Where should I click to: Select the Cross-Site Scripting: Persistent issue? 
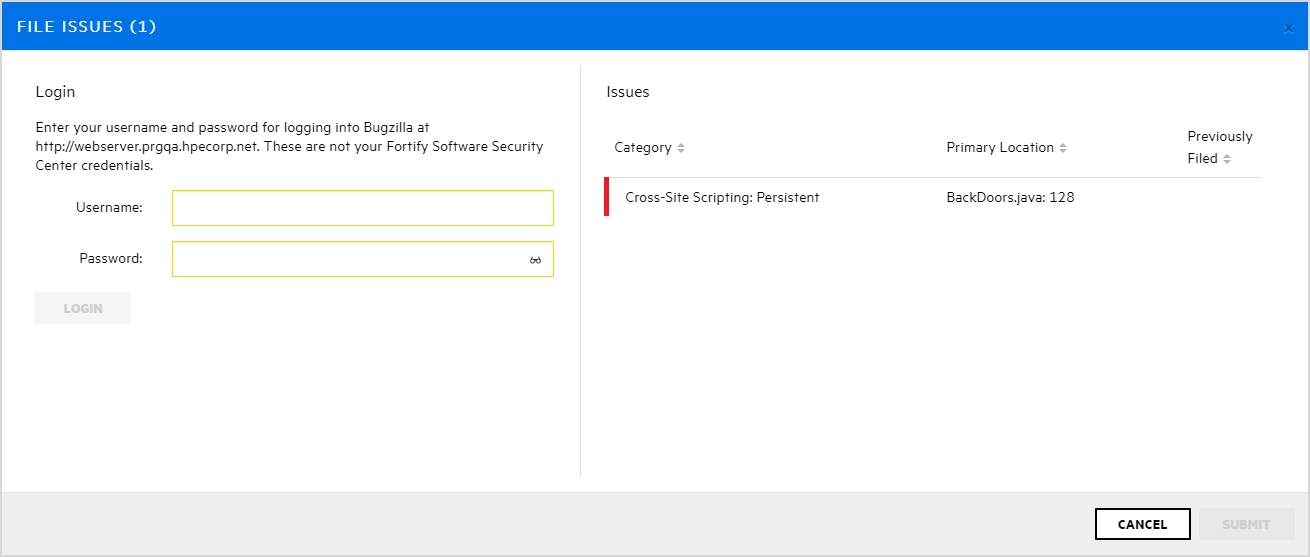(x=722, y=198)
